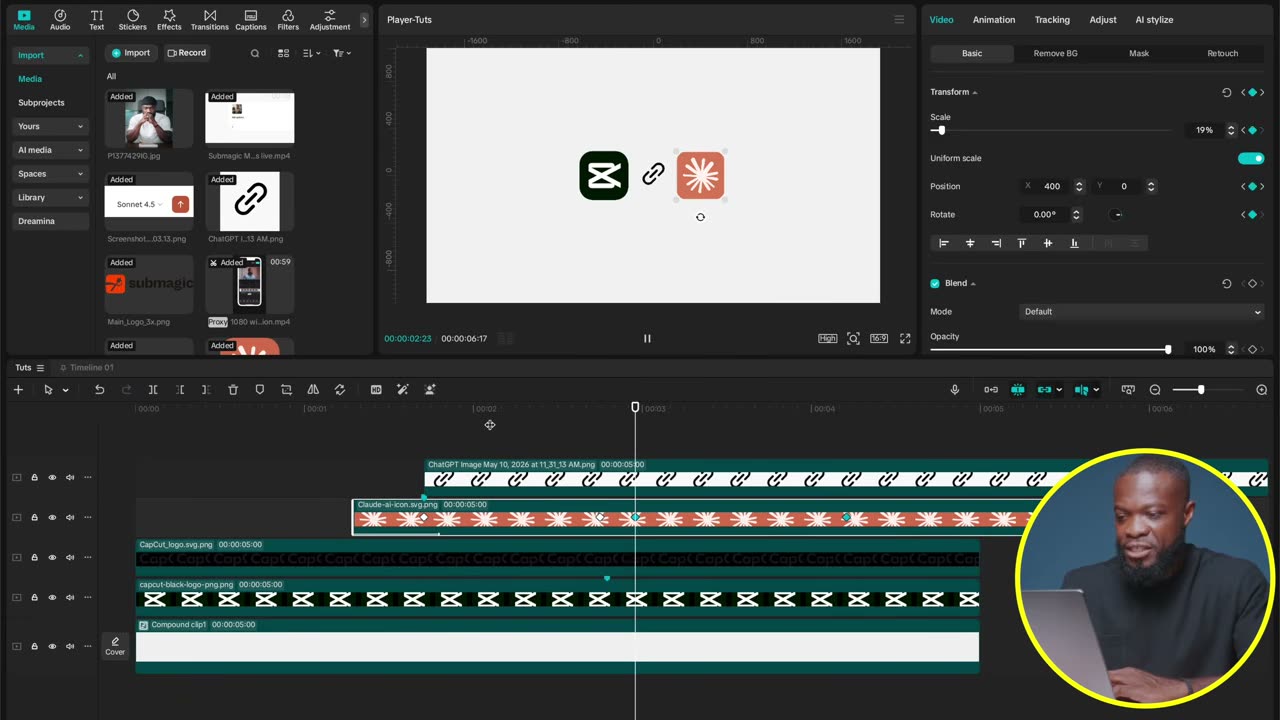Open the media sort dropdown
Image resolution: width=1280 pixels, height=720 pixels.
311,53
